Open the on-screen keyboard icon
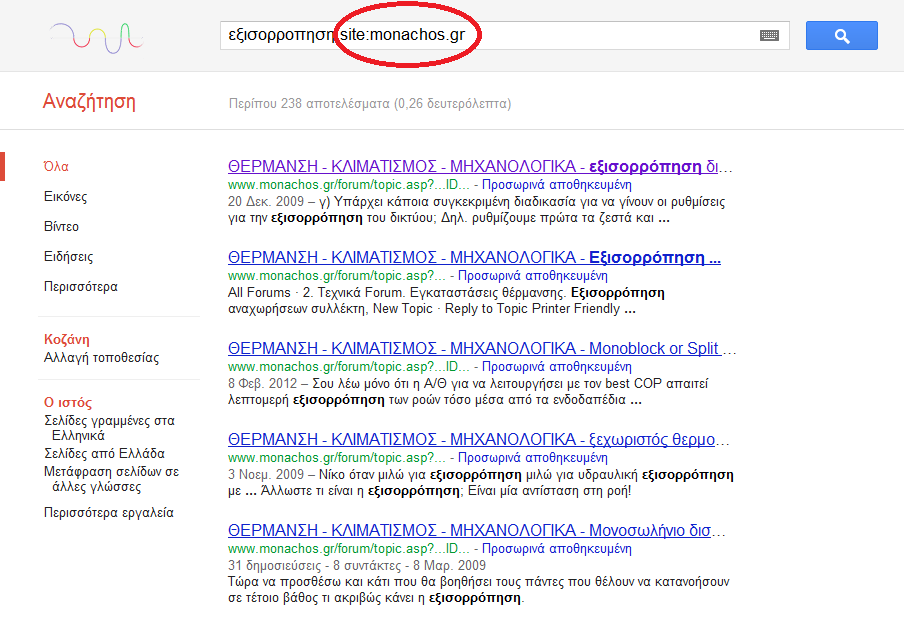 coord(769,36)
